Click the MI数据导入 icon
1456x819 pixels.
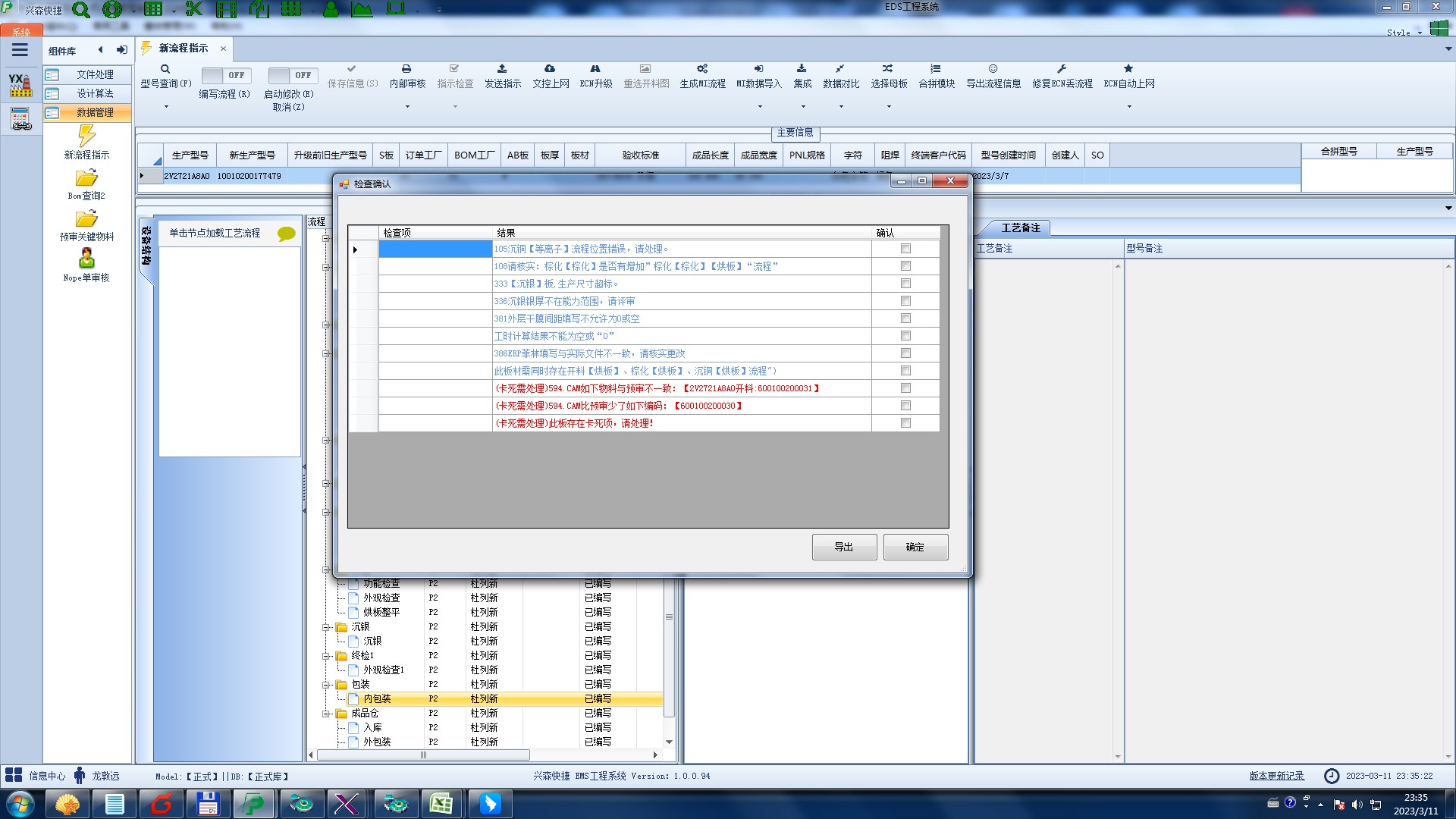tap(758, 69)
